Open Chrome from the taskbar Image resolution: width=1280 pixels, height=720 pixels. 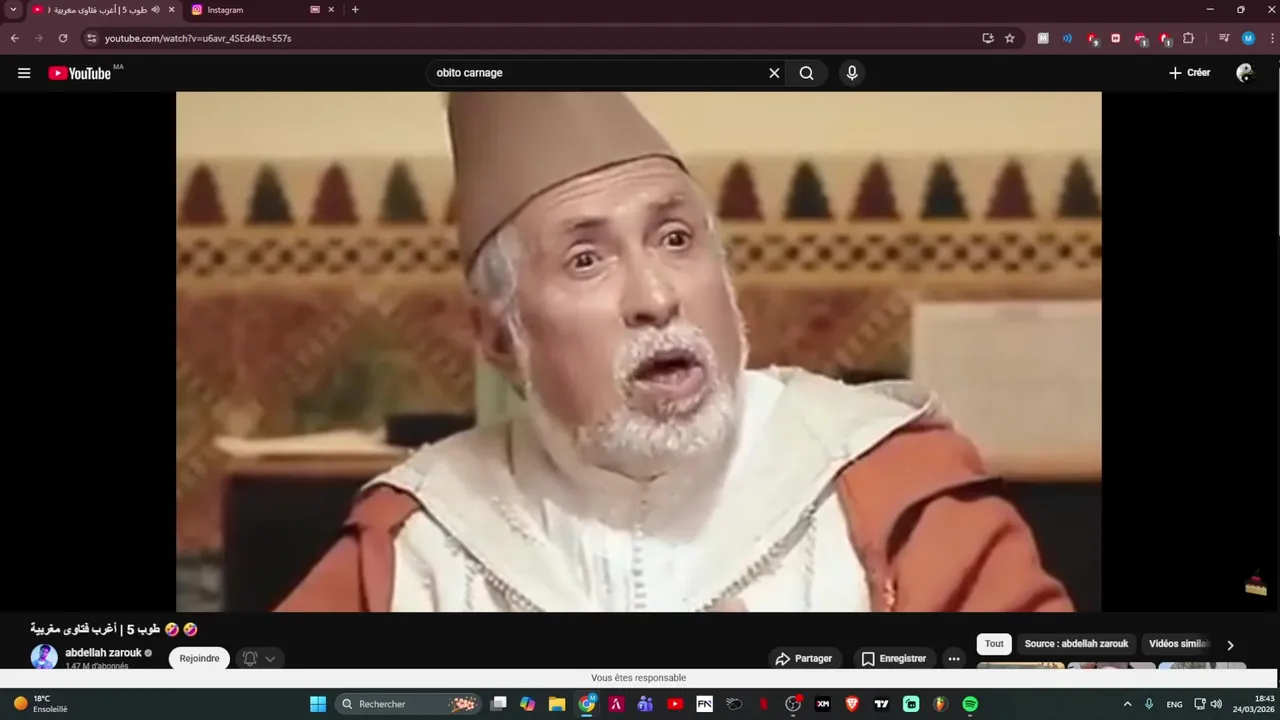tap(587, 704)
